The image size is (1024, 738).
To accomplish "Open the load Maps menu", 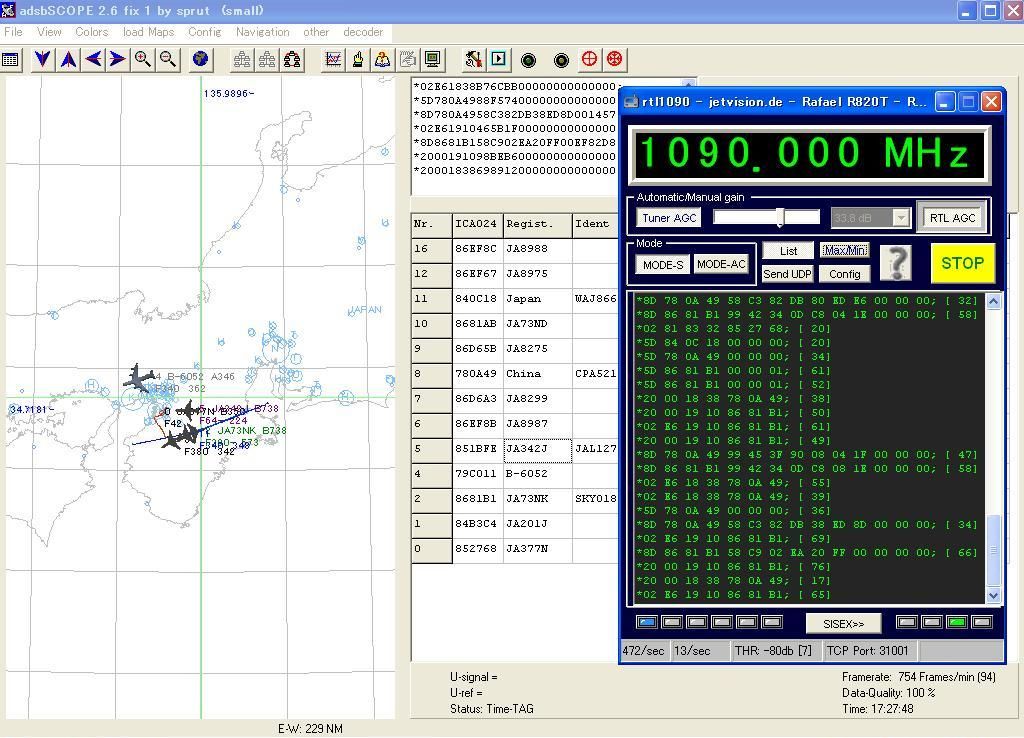I will click(148, 32).
